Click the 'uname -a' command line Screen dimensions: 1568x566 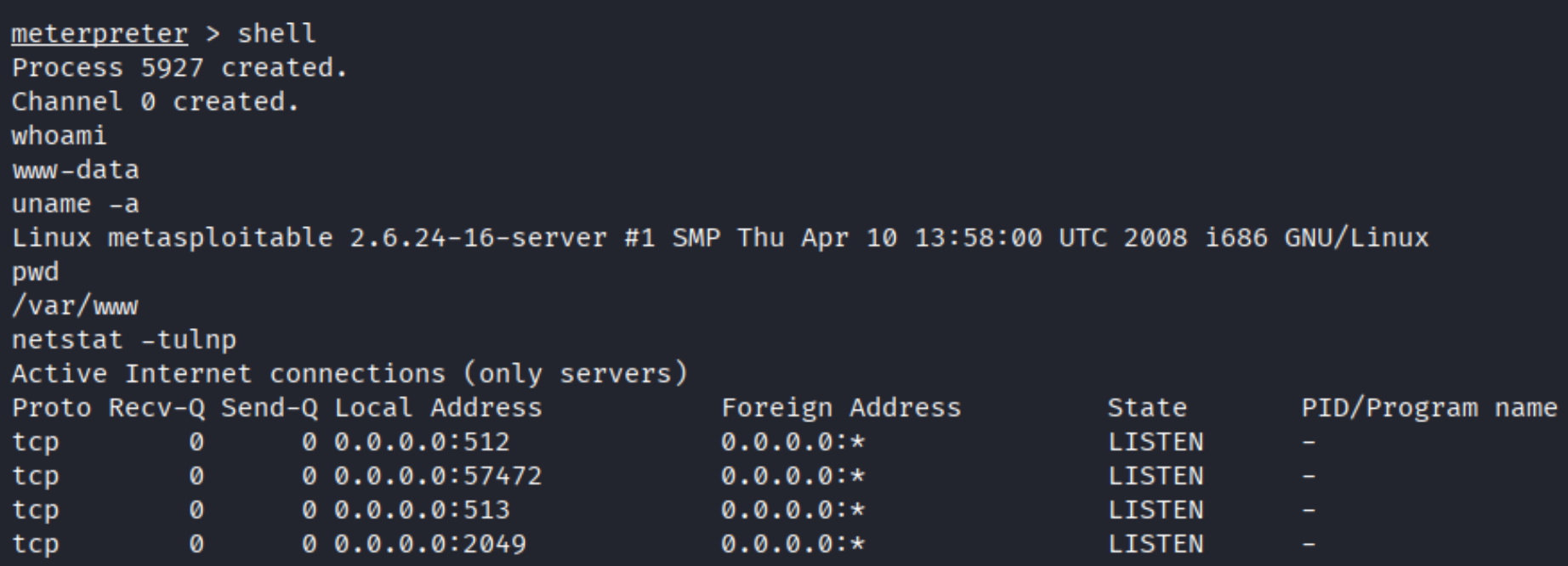click(x=75, y=204)
